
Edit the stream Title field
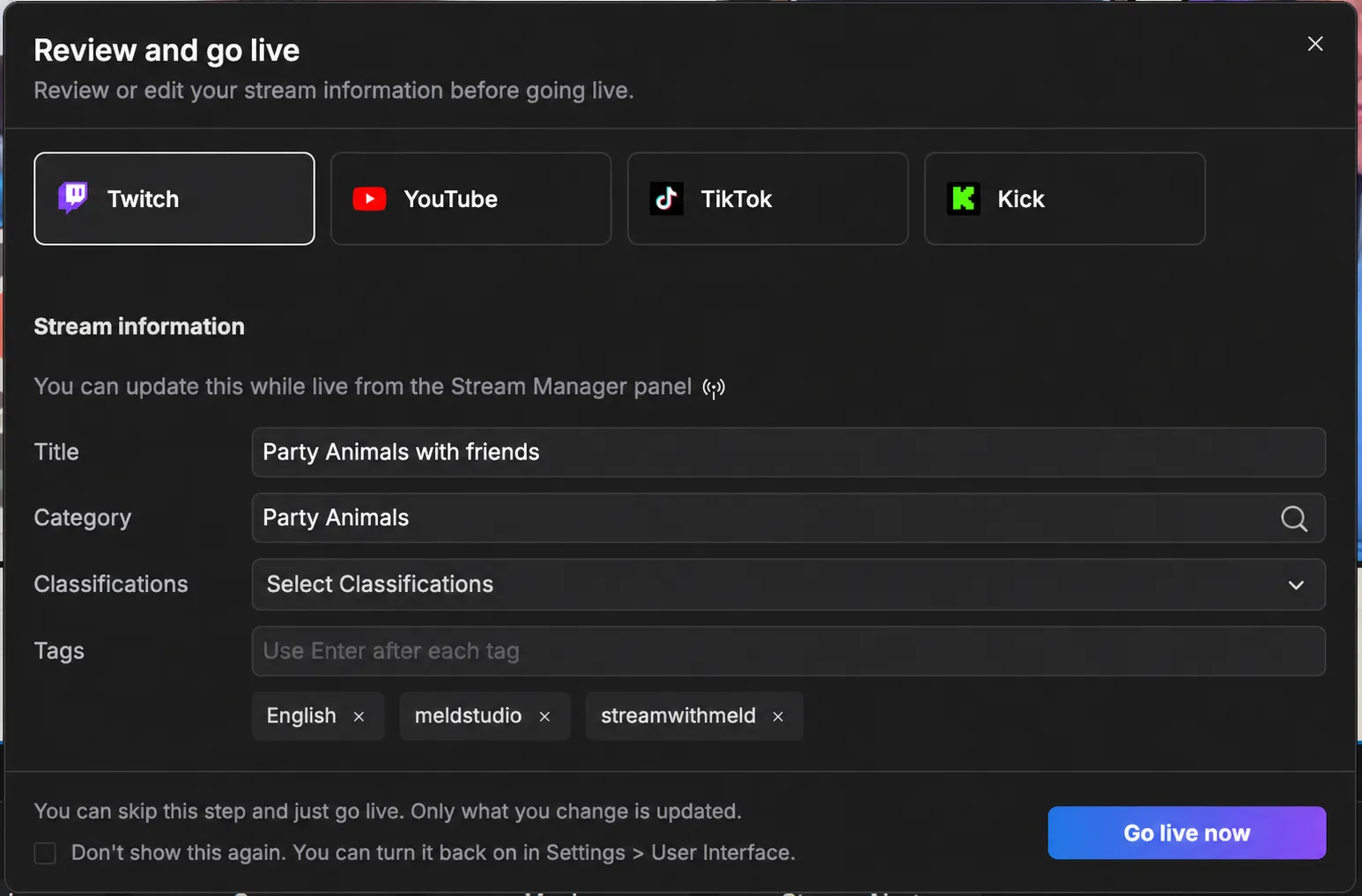[788, 452]
